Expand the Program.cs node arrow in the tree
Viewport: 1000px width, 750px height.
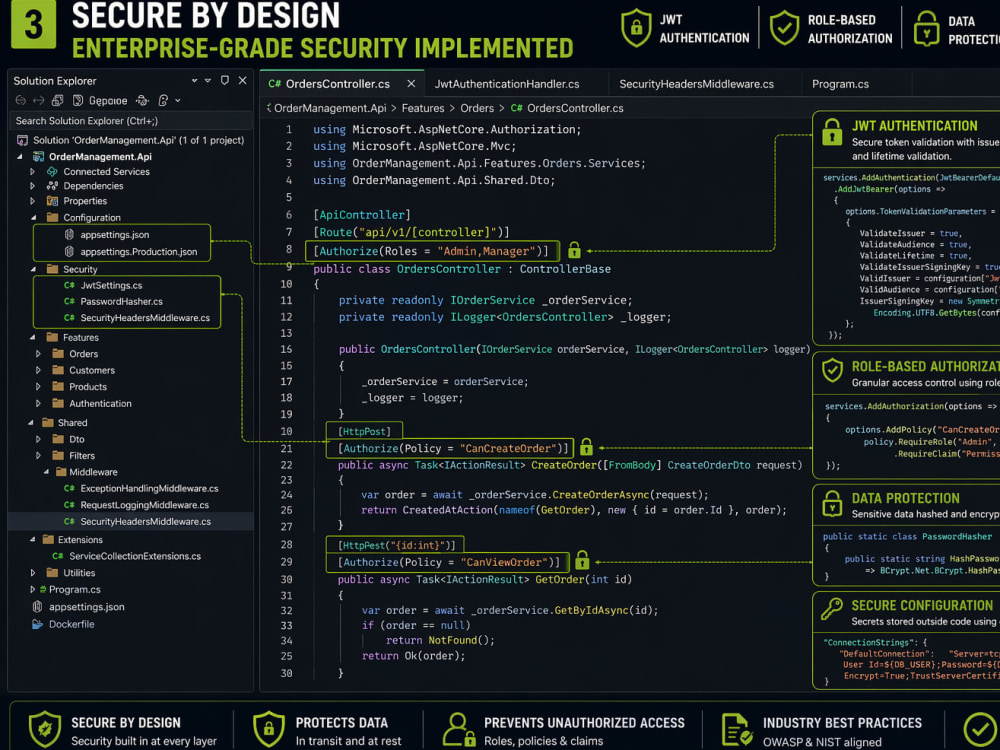coord(33,589)
